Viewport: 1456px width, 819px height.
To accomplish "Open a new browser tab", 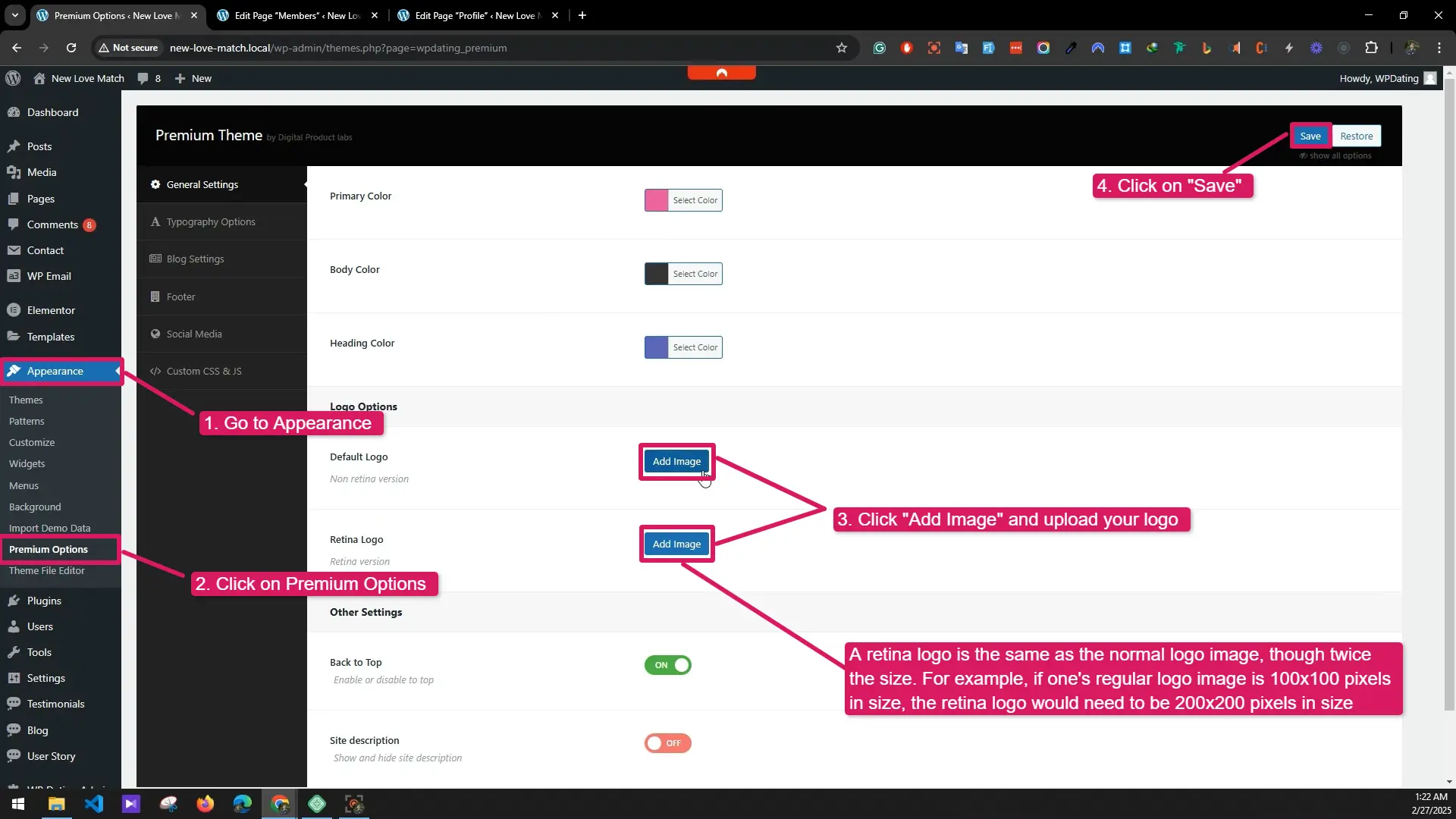I will coord(582,15).
